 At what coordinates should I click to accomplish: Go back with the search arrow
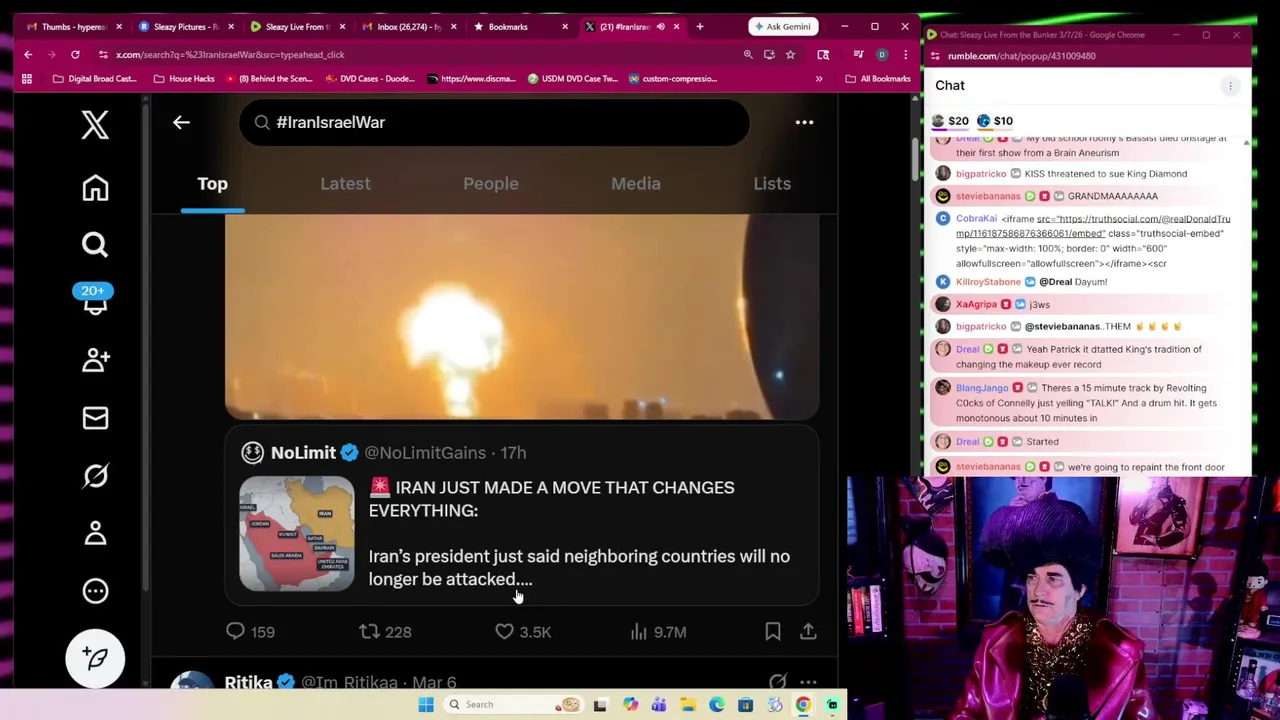(181, 122)
